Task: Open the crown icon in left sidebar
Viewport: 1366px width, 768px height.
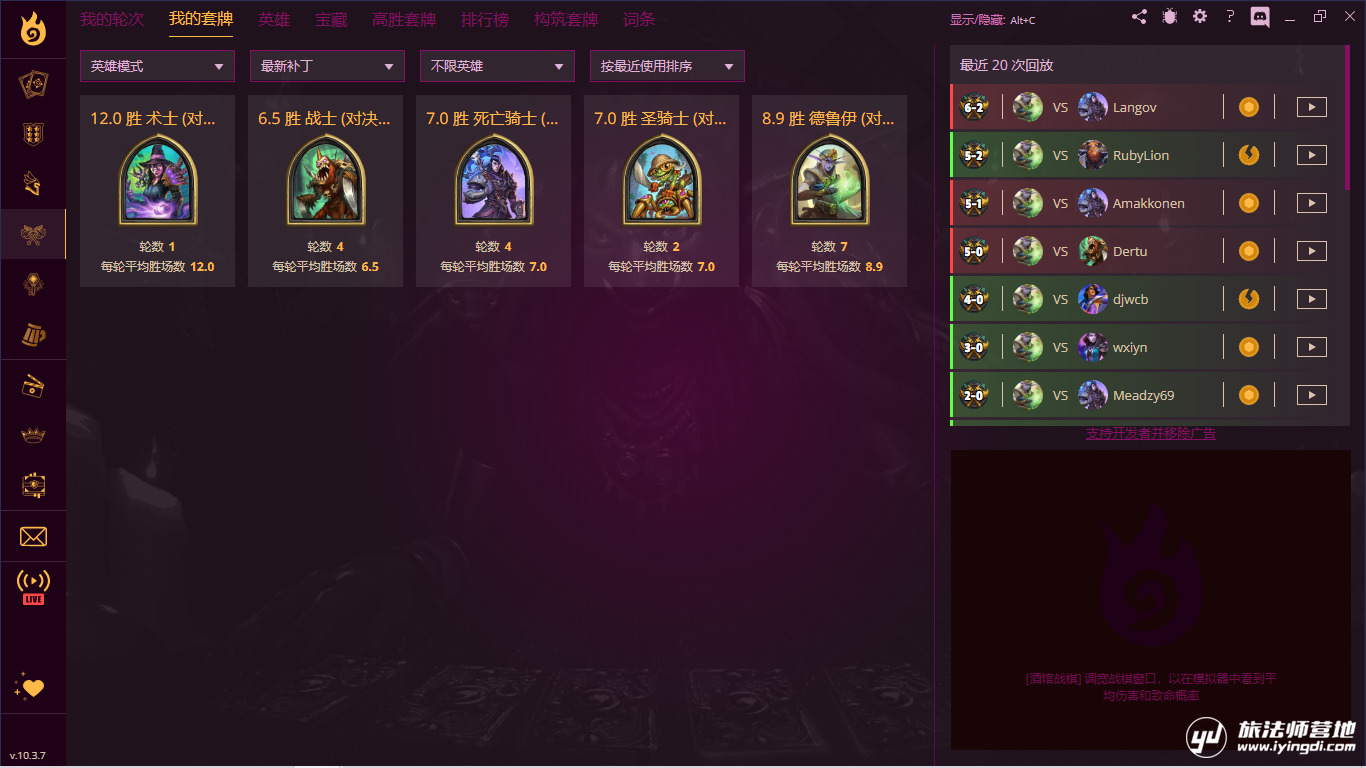Action: [33, 435]
